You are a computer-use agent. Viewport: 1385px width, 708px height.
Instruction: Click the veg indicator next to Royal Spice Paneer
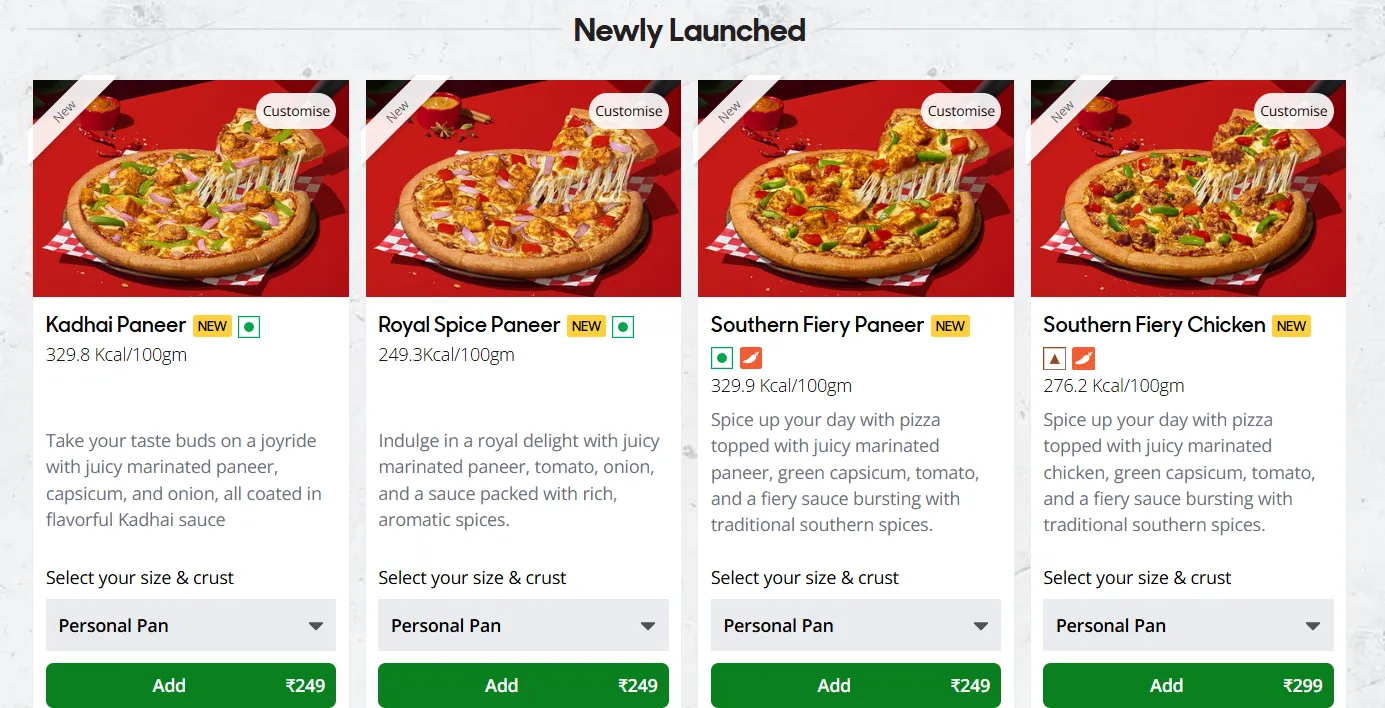[x=623, y=326]
